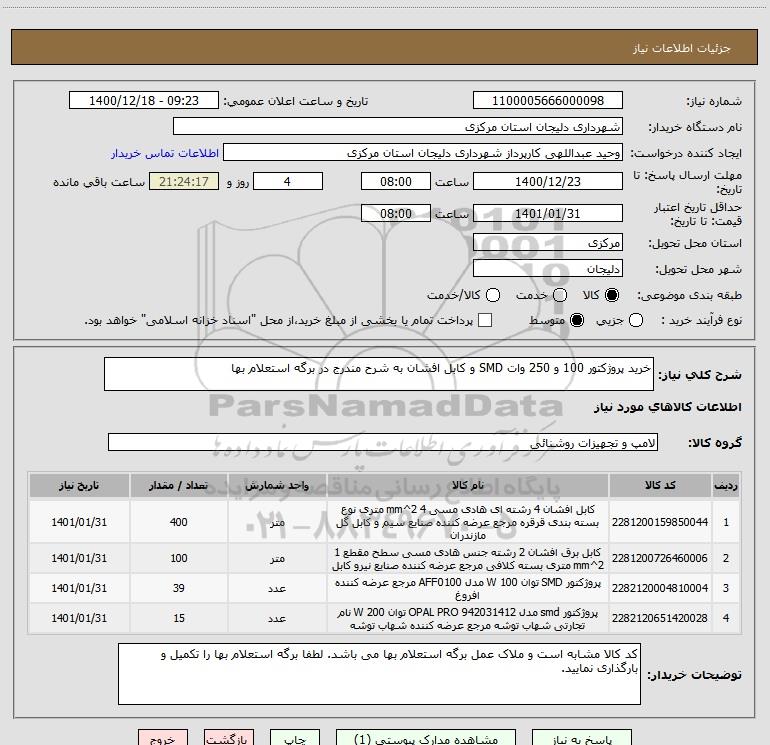The height and width of the screenshot is (745, 770).
Task: Click the need number field 1100005666000098
Action: [548, 100]
